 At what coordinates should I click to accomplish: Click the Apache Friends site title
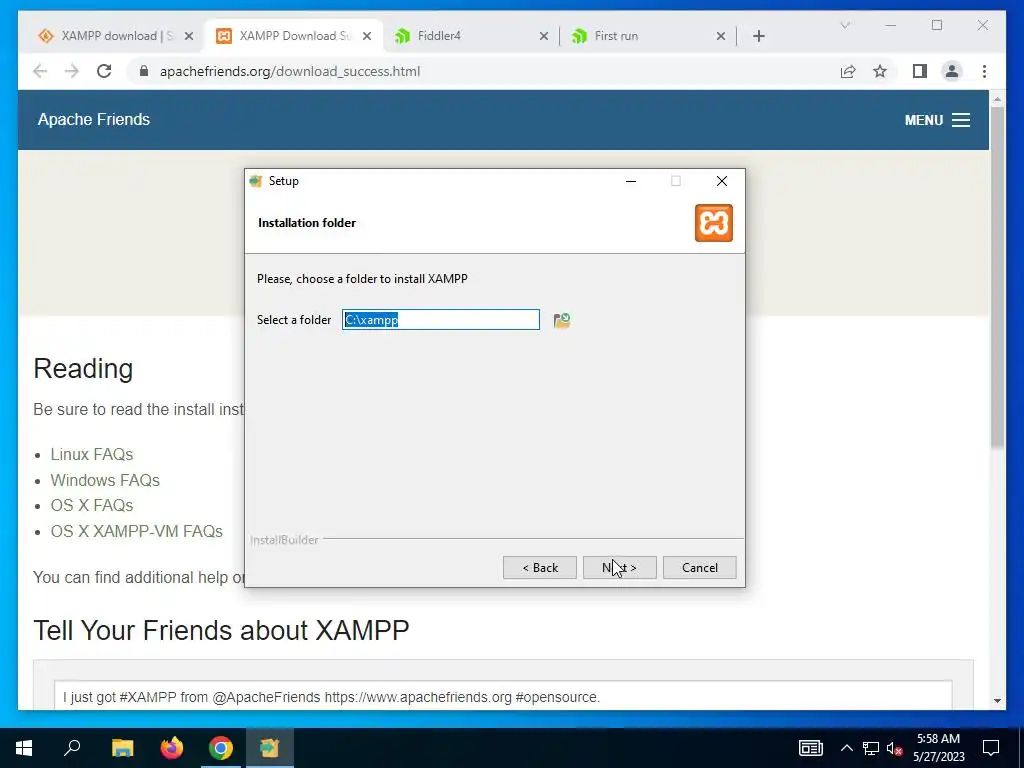coord(94,120)
